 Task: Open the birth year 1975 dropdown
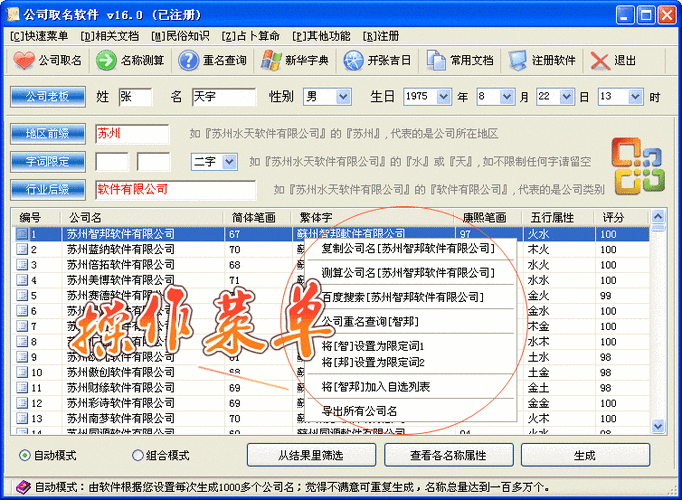click(x=443, y=97)
